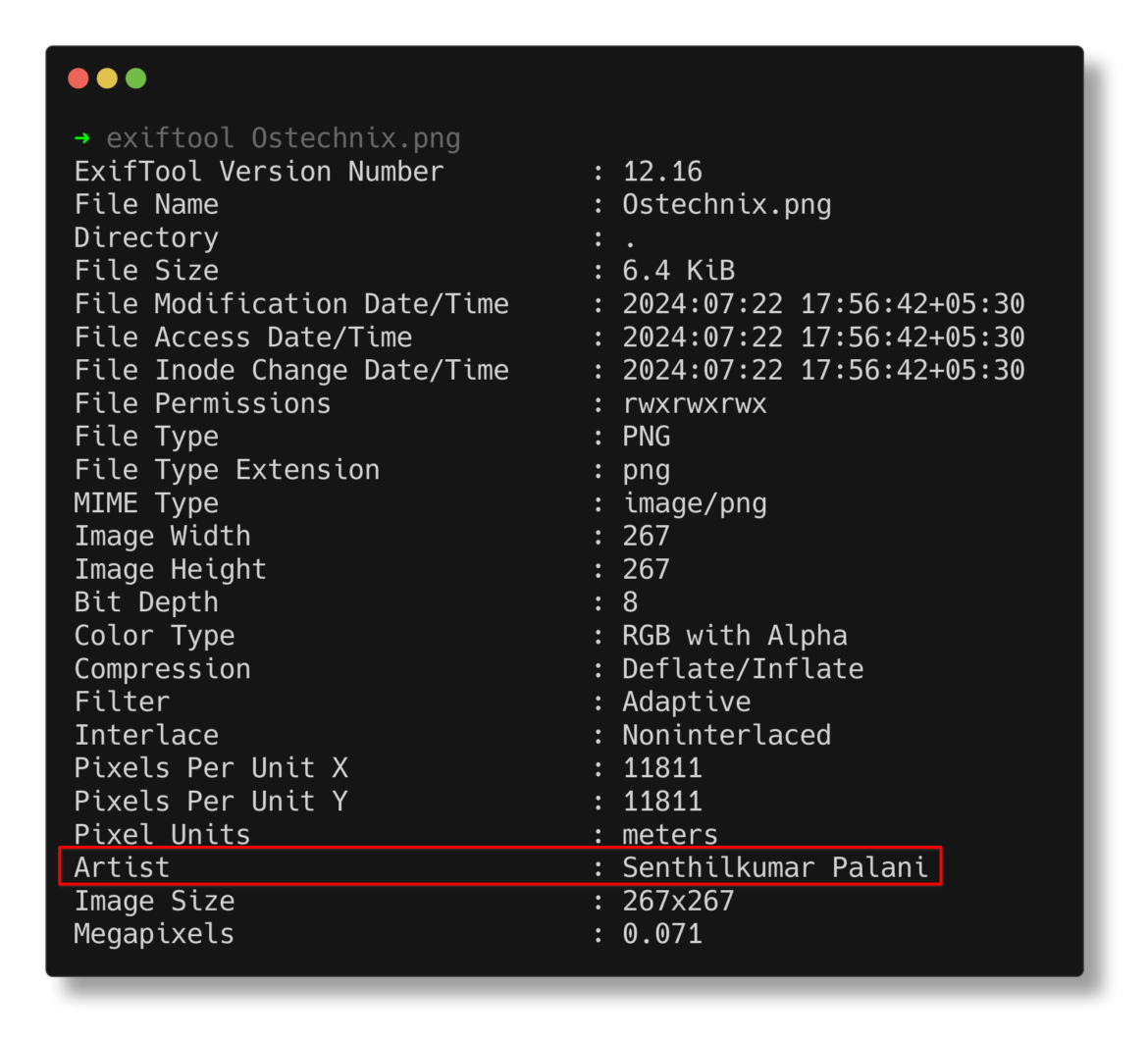The image size is (1148, 1041).
Task: Click the MIME Type value image/png
Action: [694, 503]
